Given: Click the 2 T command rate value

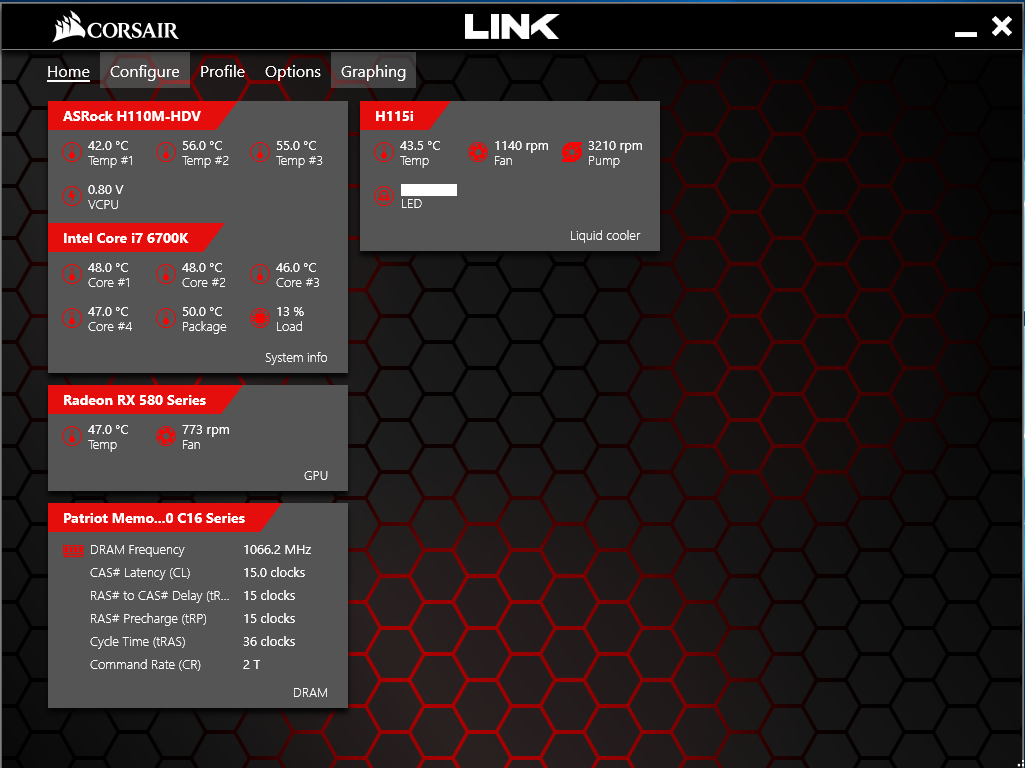Looking at the screenshot, I should pyautogui.click(x=251, y=665).
